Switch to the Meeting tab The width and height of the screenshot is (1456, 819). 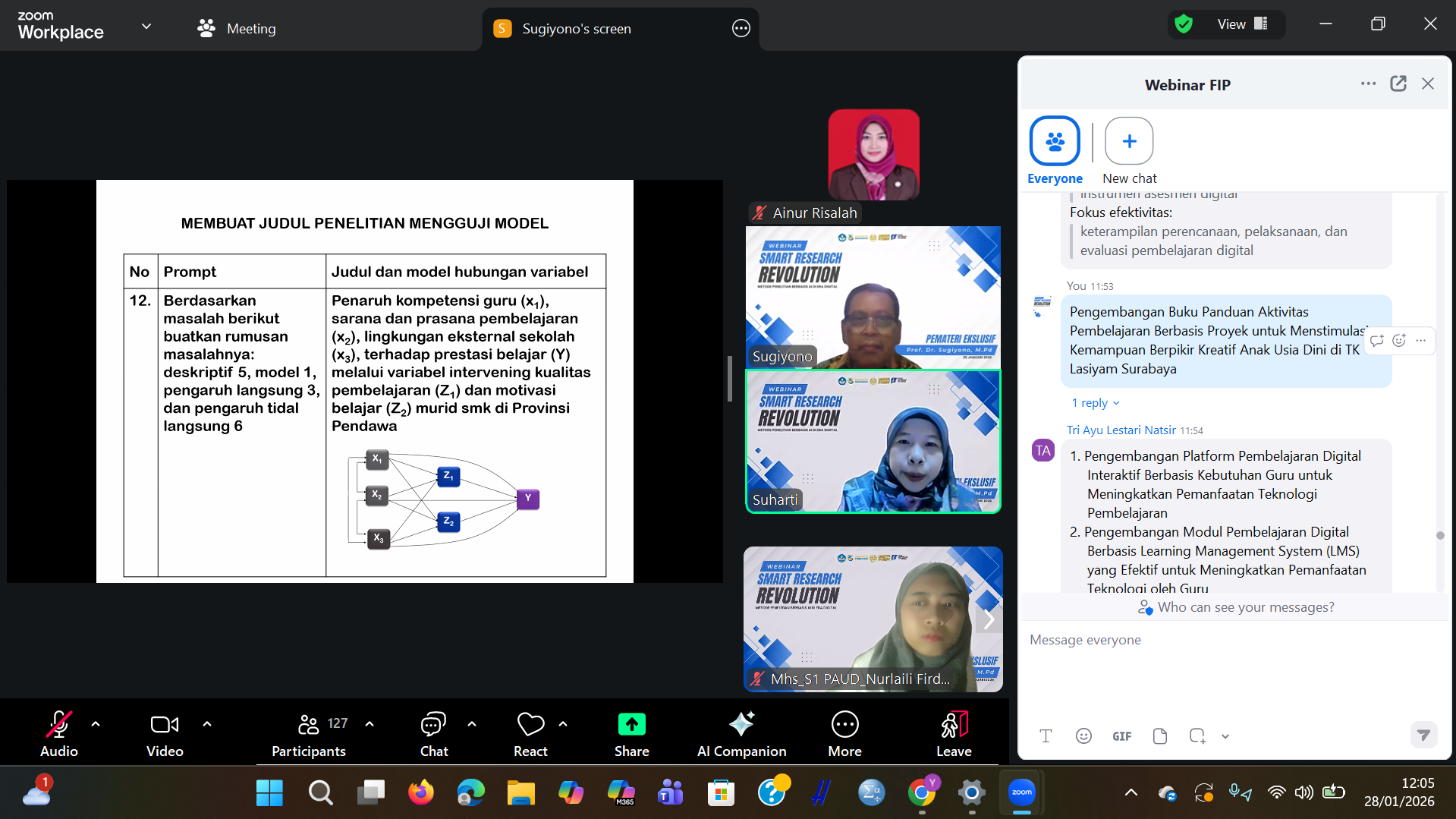pyautogui.click(x=237, y=29)
